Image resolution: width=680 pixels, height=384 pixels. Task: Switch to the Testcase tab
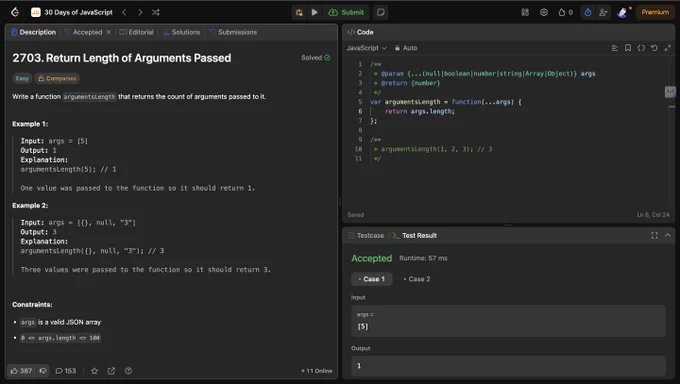(x=366, y=236)
